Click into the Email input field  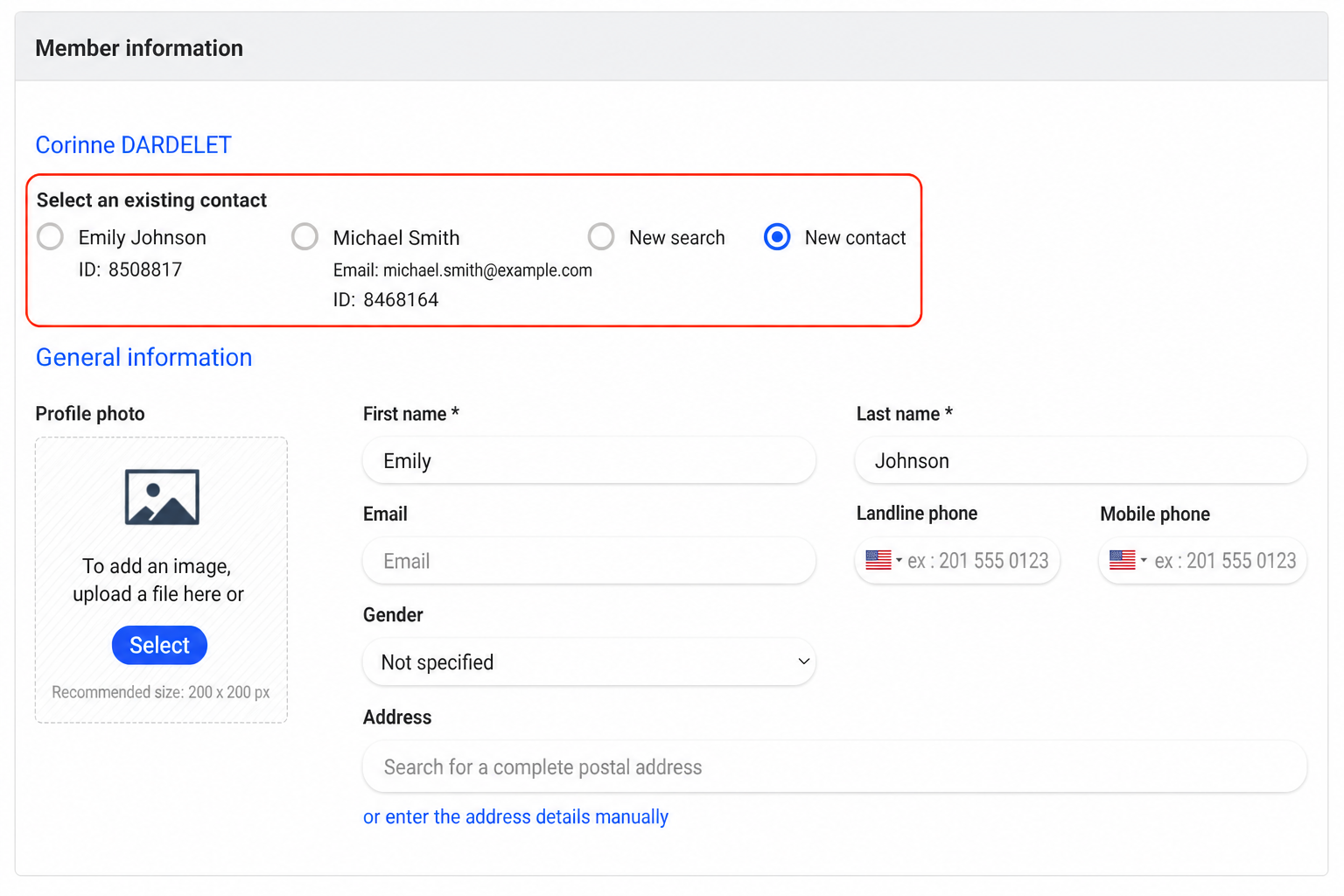(x=589, y=561)
